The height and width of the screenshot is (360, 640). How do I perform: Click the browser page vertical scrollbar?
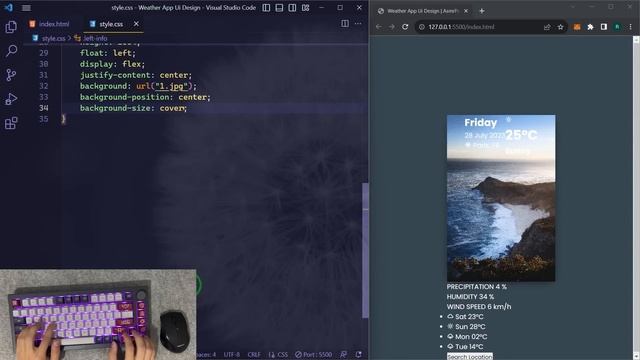[636, 198]
